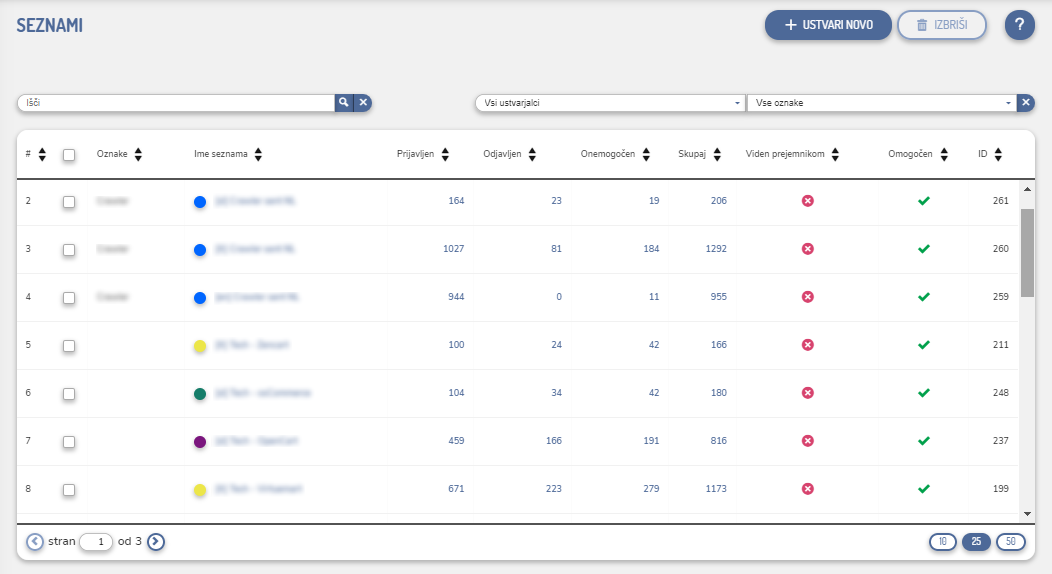Click red X status icon in row 5
Image resolution: width=1052 pixels, height=574 pixels.
(x=808, y=345)
